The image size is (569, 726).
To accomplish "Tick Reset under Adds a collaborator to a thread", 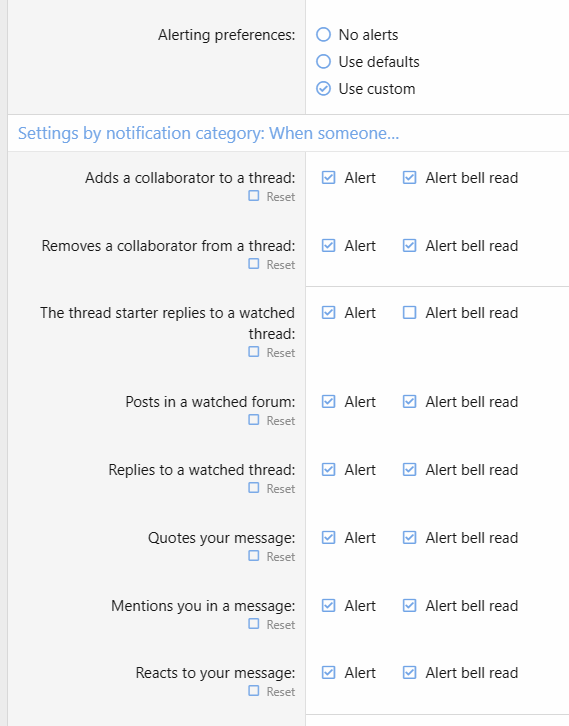I will [254, 196].
